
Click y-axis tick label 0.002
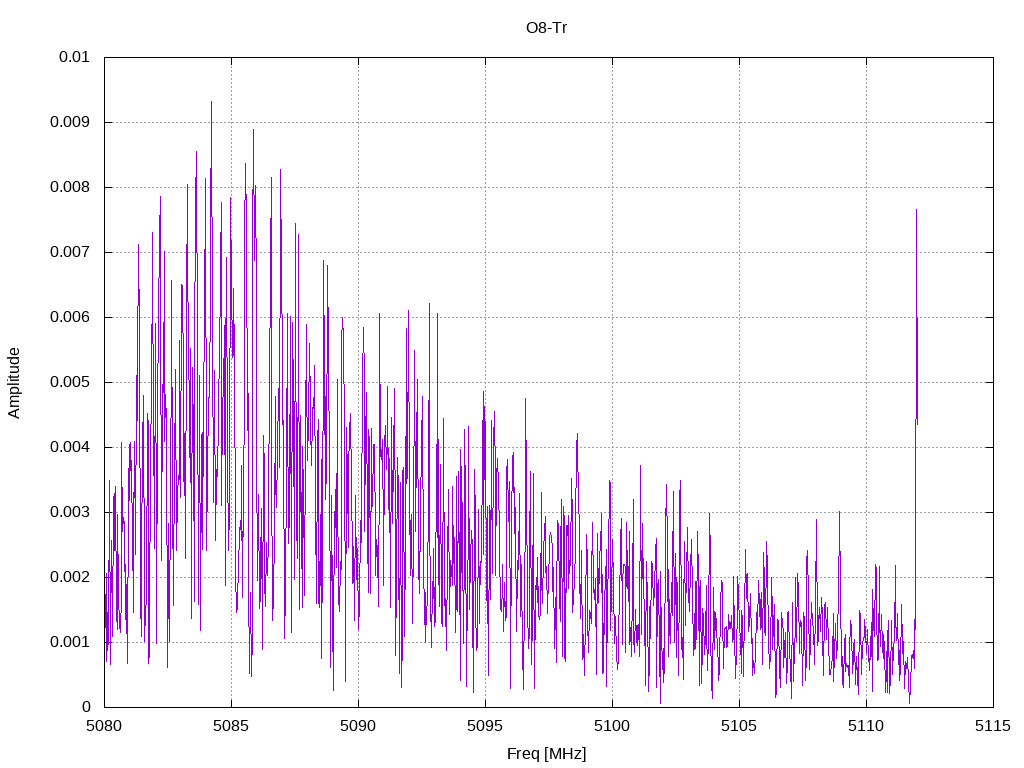pos(70,577)
